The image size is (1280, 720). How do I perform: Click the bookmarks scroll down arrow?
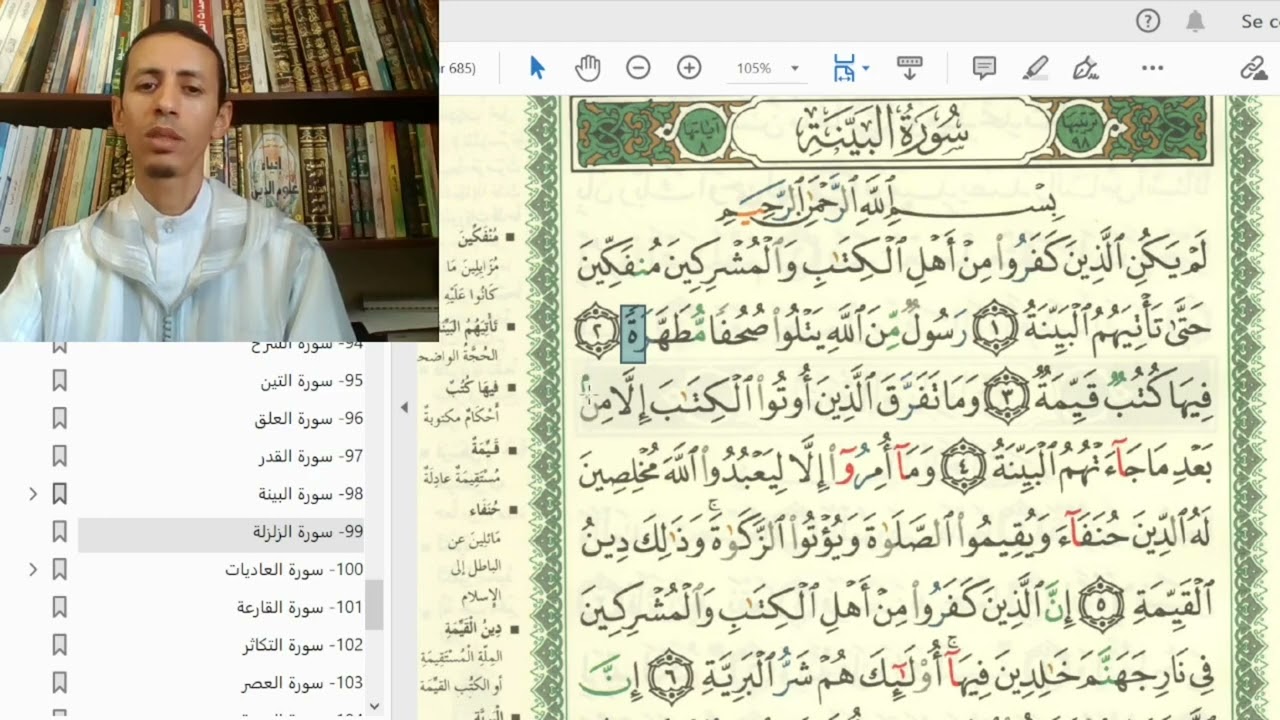pos(374,706)
